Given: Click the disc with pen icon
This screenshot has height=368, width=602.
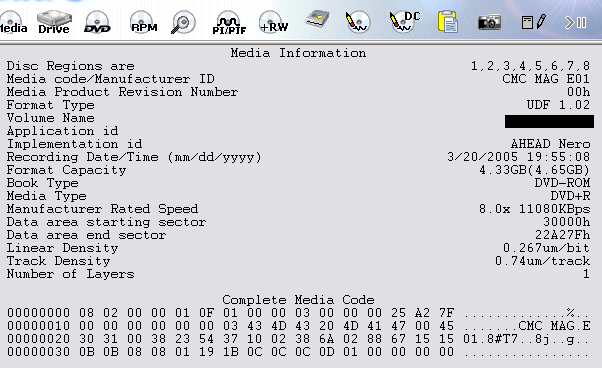Looking at the screenshot, I should click(x=357, y=21).
